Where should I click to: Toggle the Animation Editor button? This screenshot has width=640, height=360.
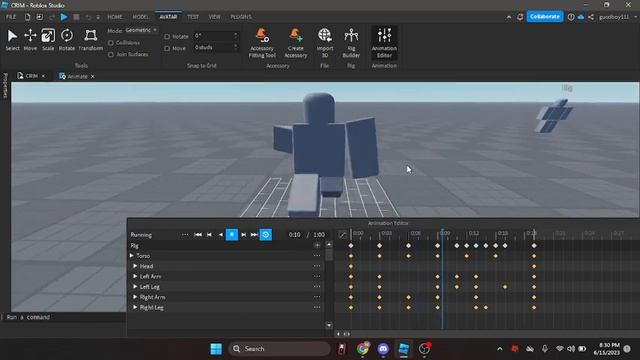click(x=384, y=43)
